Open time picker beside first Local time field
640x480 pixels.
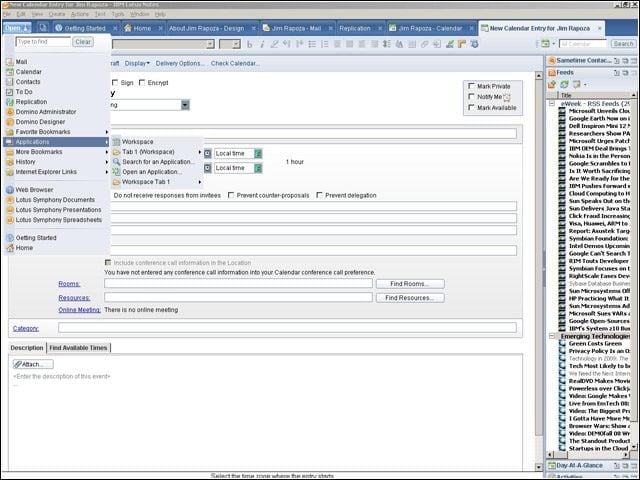208,153
